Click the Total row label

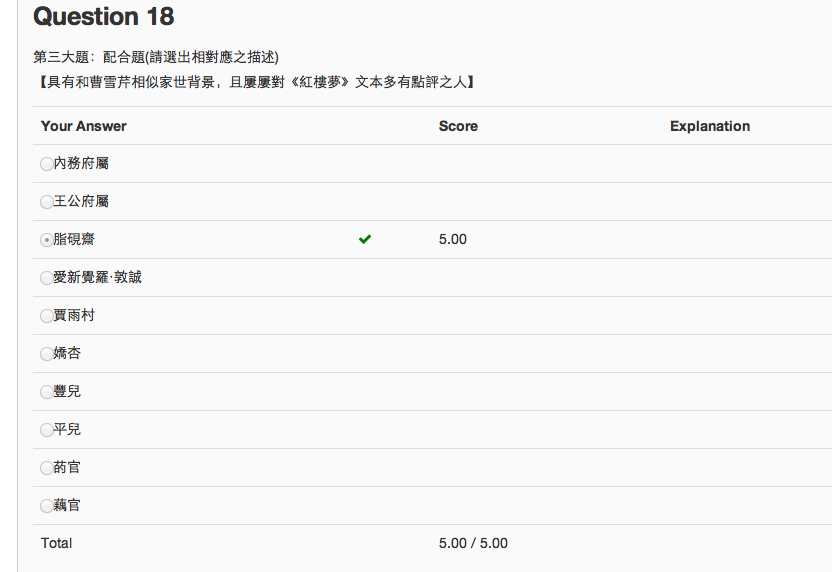(x=56, y=543)
